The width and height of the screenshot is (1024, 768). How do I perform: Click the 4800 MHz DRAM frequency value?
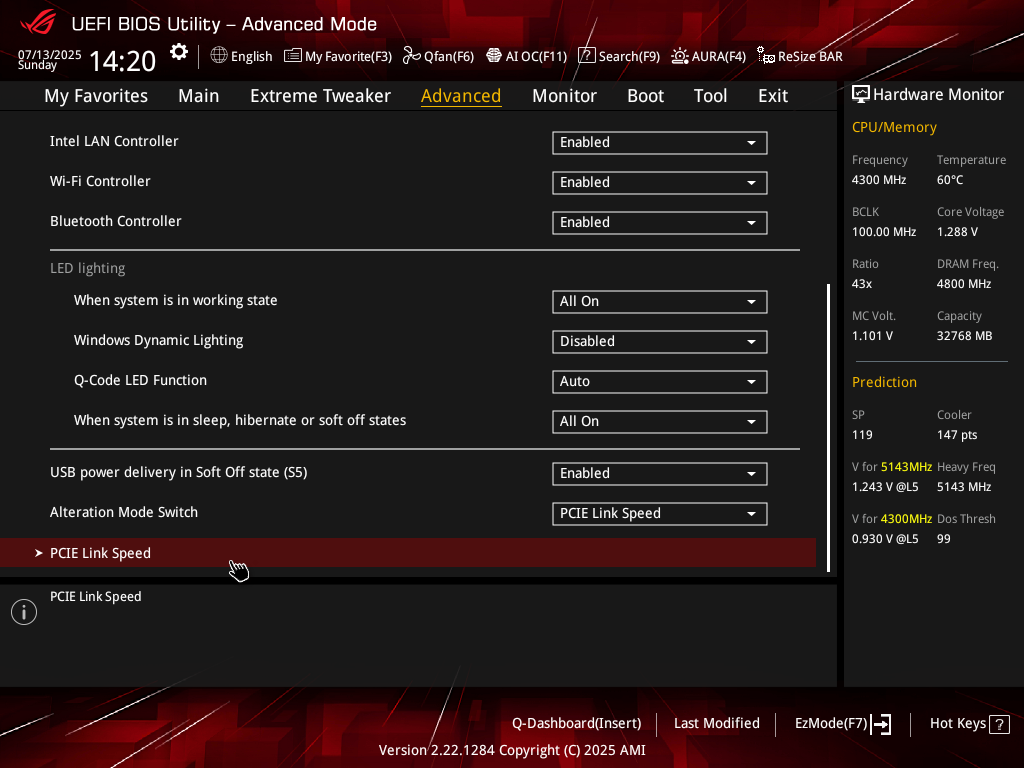coord(964,283)
